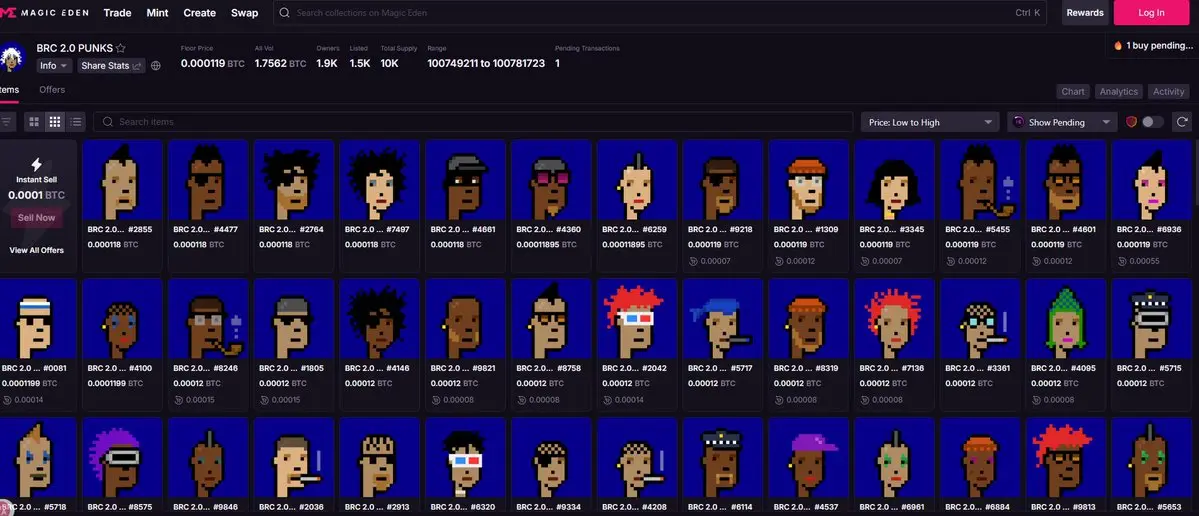The image size is (1199, 516).
Task: Open punk #8575 with purple hair
Action: click(x=122, y=458)
